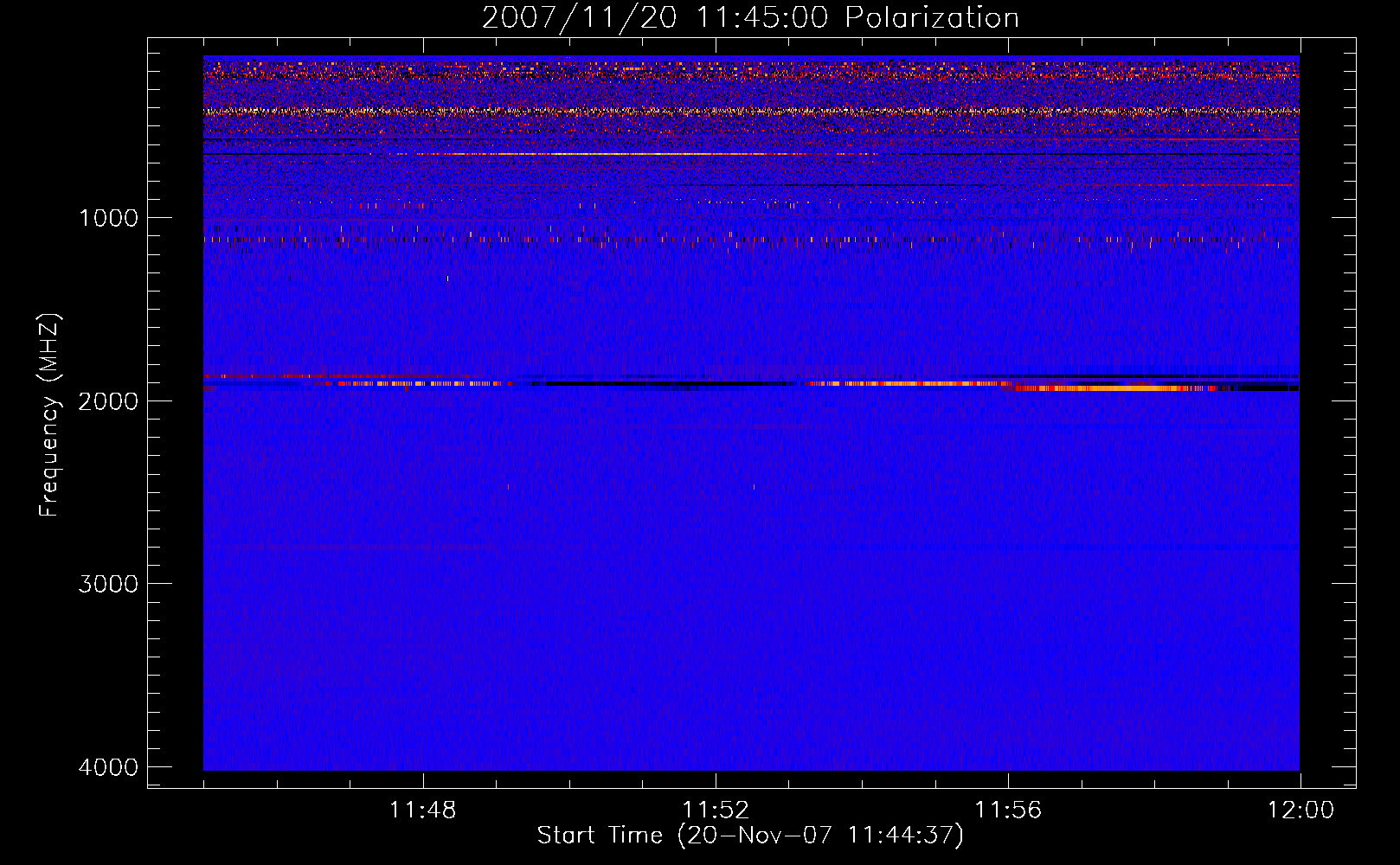This screenshot has height=865, width=1400.
Task: Select the 4000 MHz y-axis tick label
Action: 108,767
